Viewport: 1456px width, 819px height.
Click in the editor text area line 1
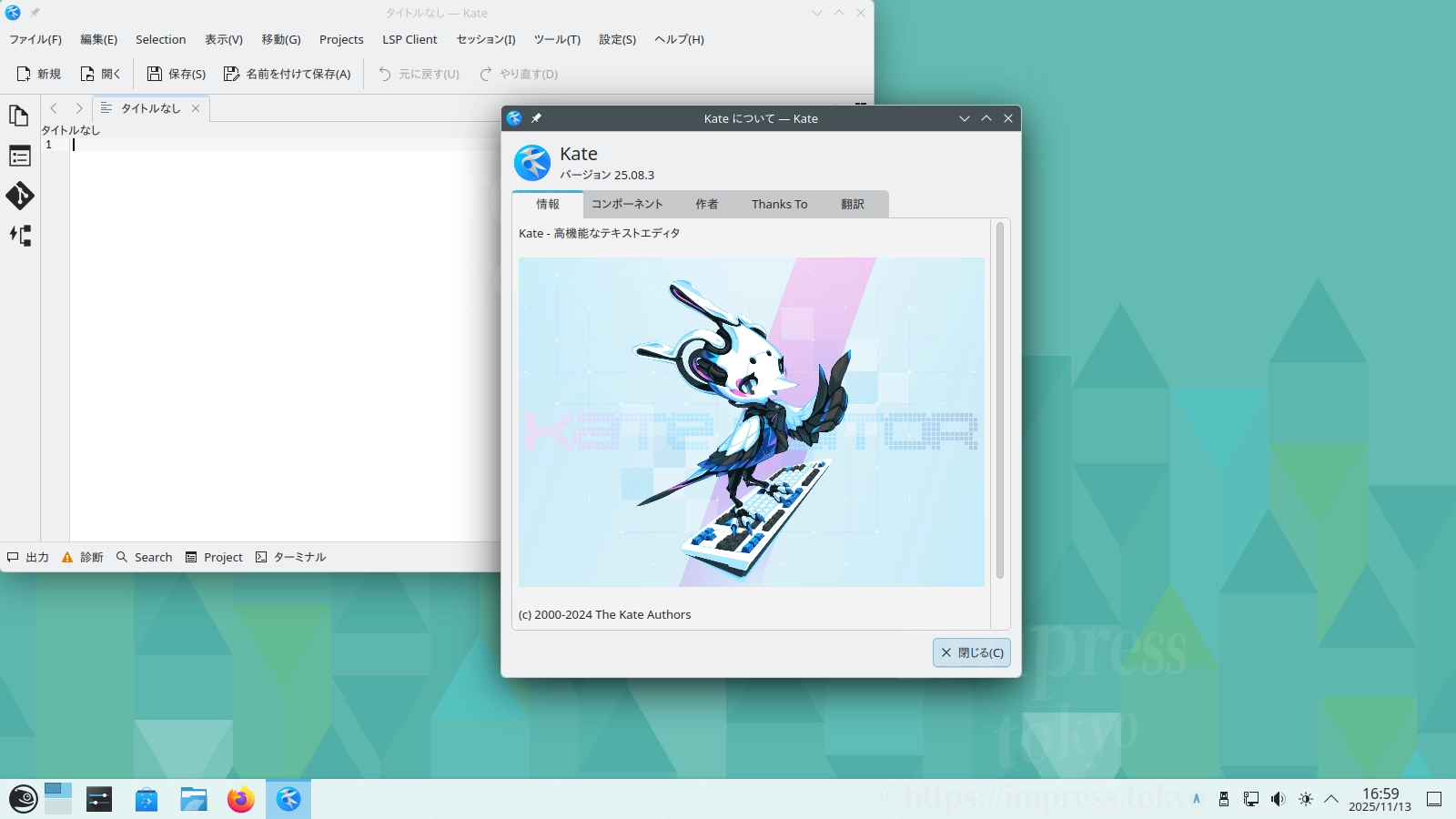284,145
